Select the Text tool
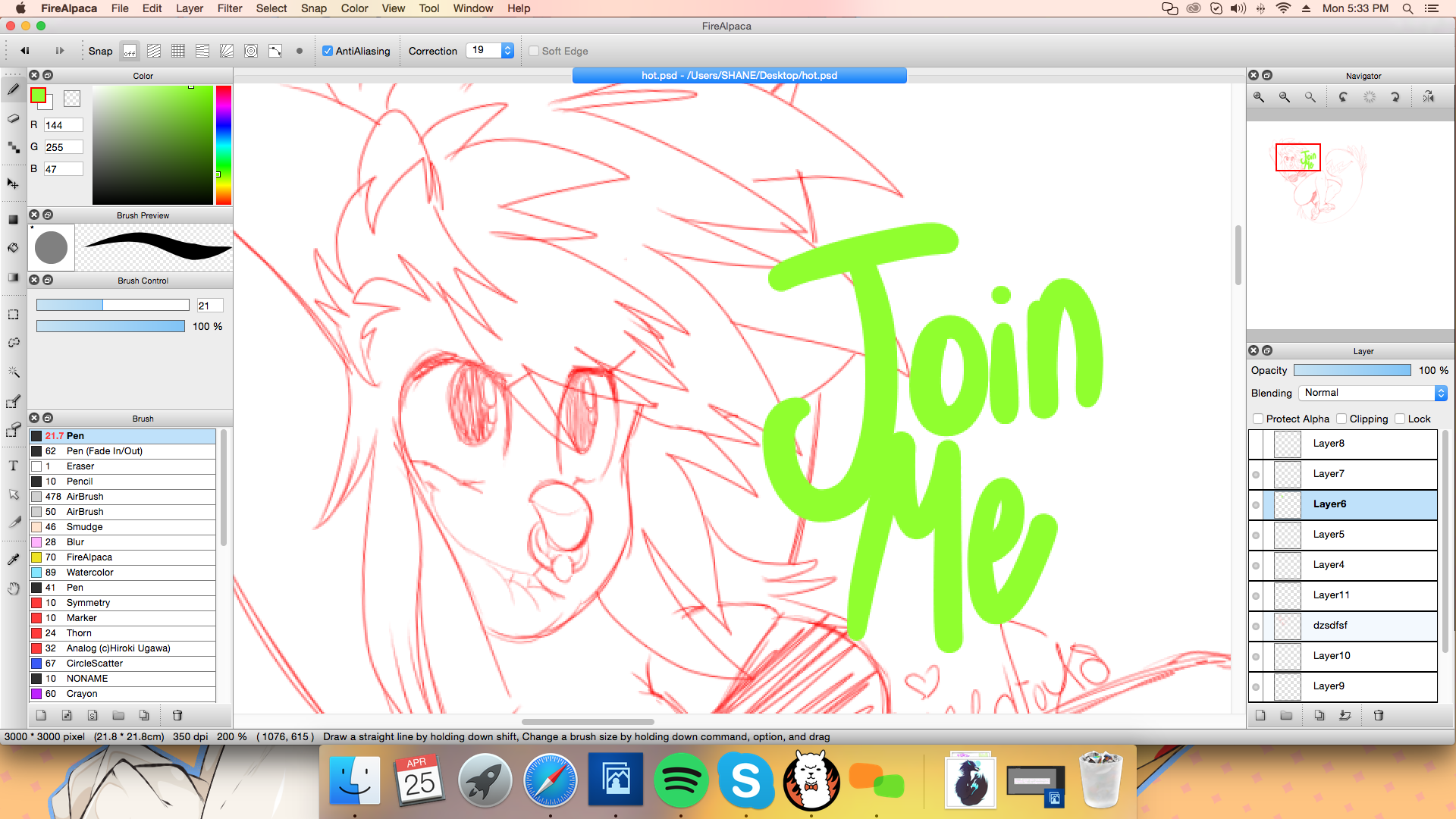 coord(13,466)
